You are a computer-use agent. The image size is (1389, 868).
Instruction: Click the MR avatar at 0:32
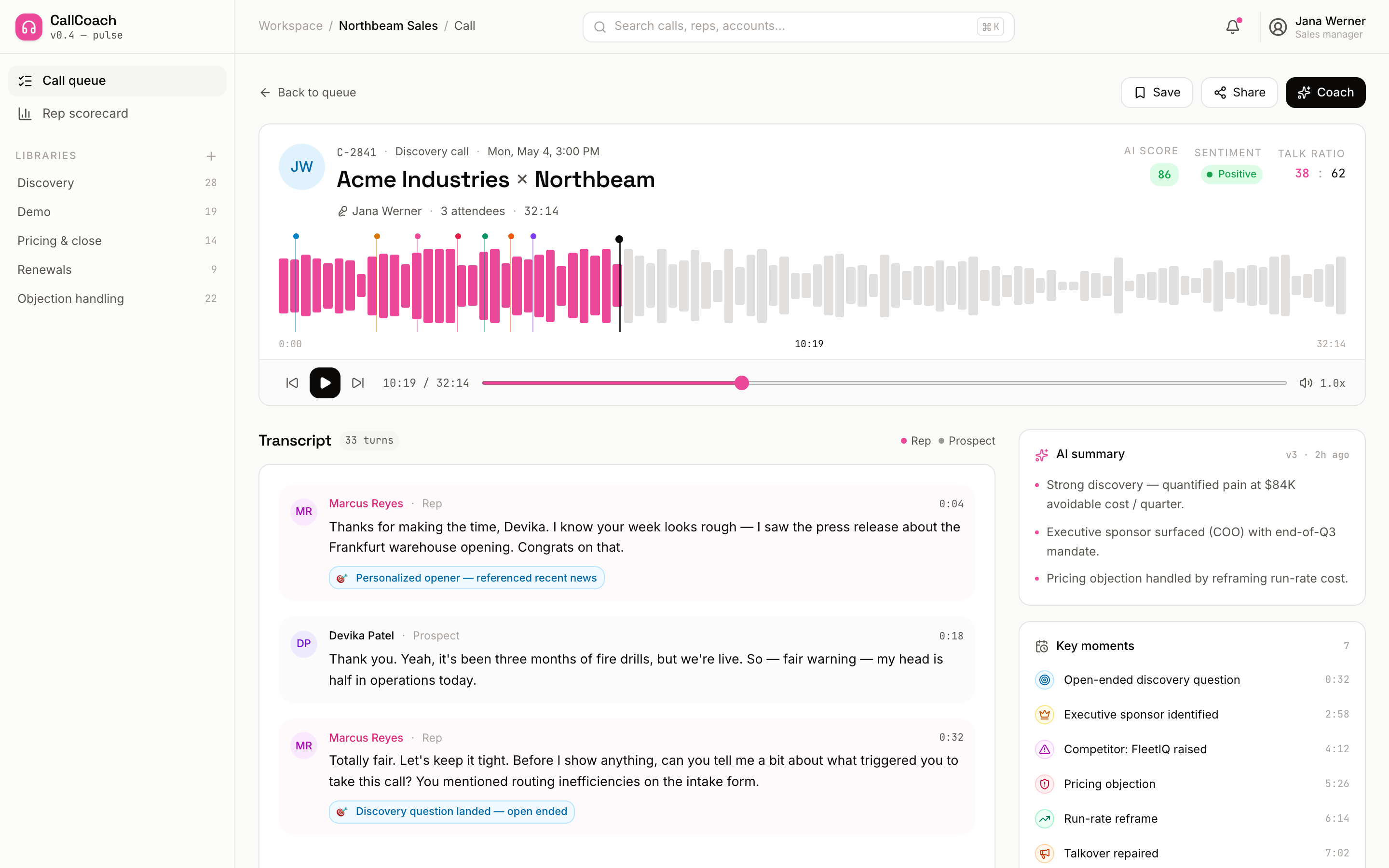[x=304, y=746]
